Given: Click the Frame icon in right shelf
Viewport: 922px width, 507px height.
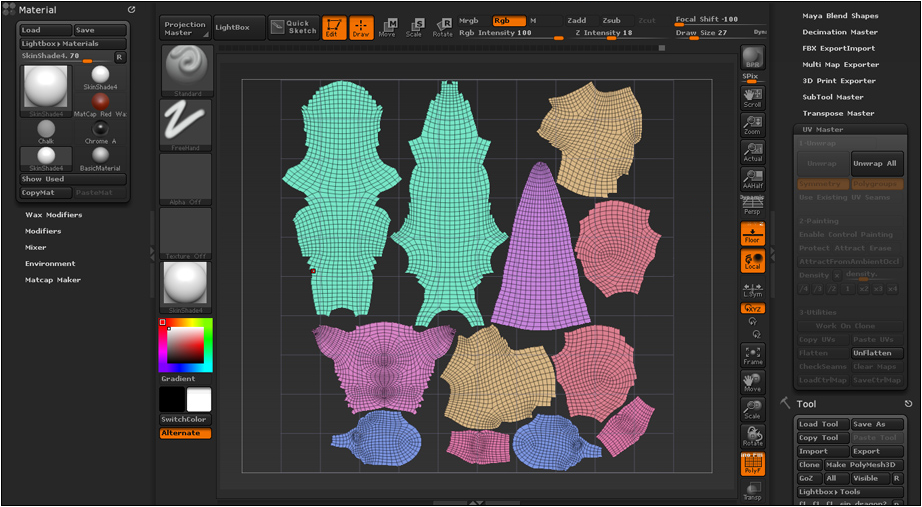Looking at the screenshot, I should [753, 355].
